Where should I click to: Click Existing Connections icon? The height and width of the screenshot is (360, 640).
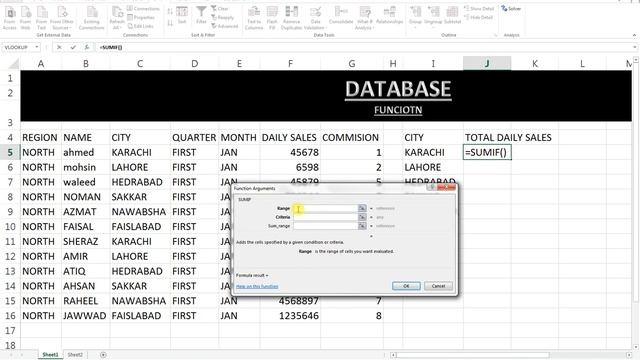point(91,18)
